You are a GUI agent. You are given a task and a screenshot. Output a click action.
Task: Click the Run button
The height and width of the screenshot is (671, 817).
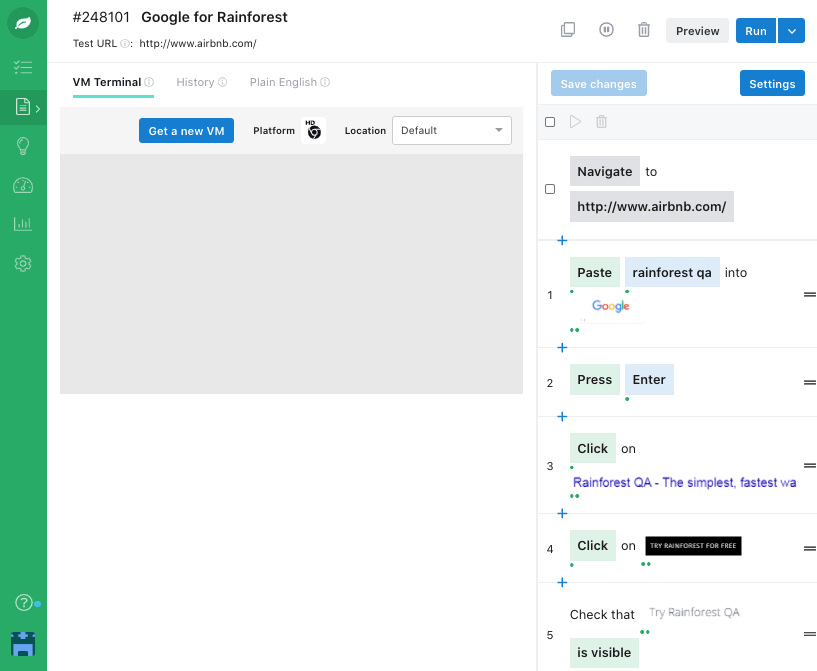[x=756, y=31]
